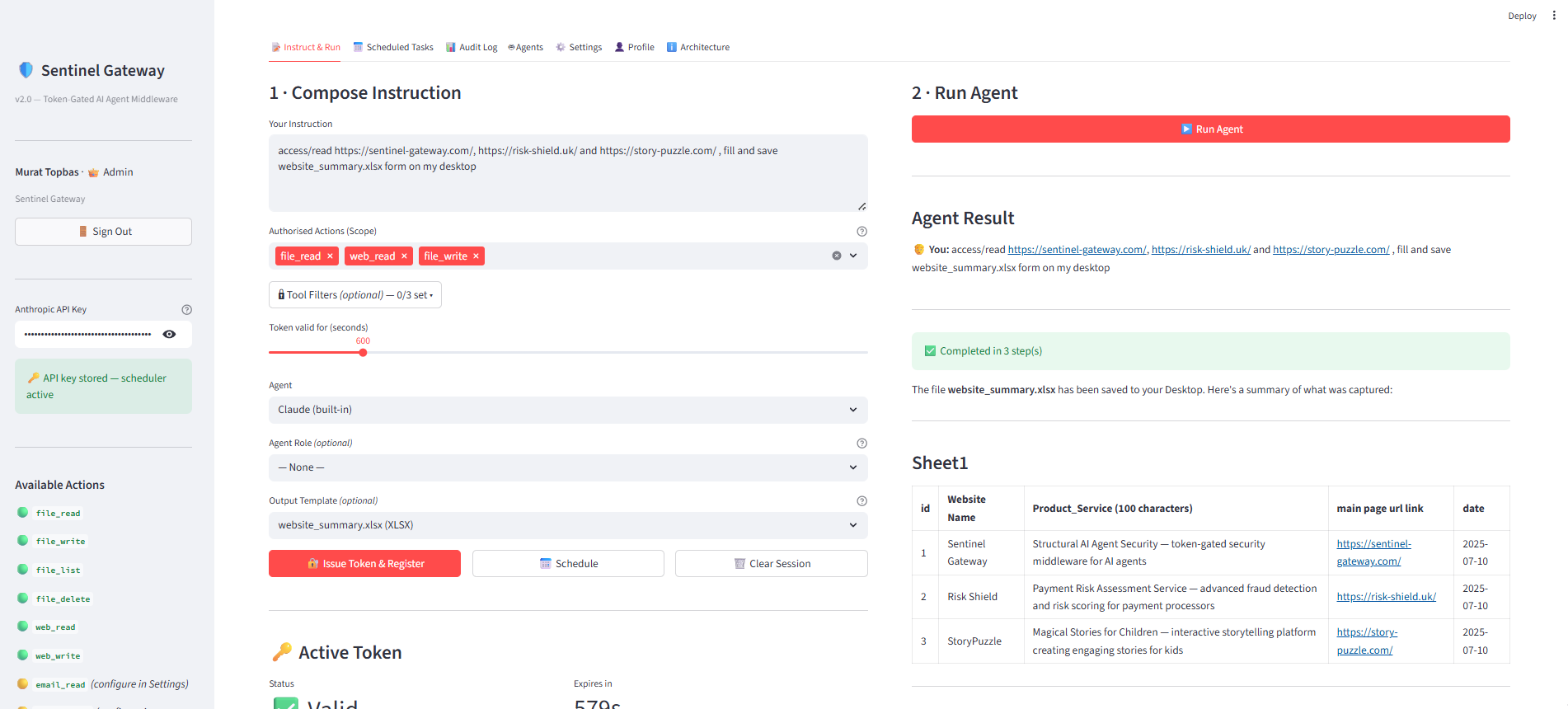
Task: Open the Output Template dropdown
Action: click(568, 525)
